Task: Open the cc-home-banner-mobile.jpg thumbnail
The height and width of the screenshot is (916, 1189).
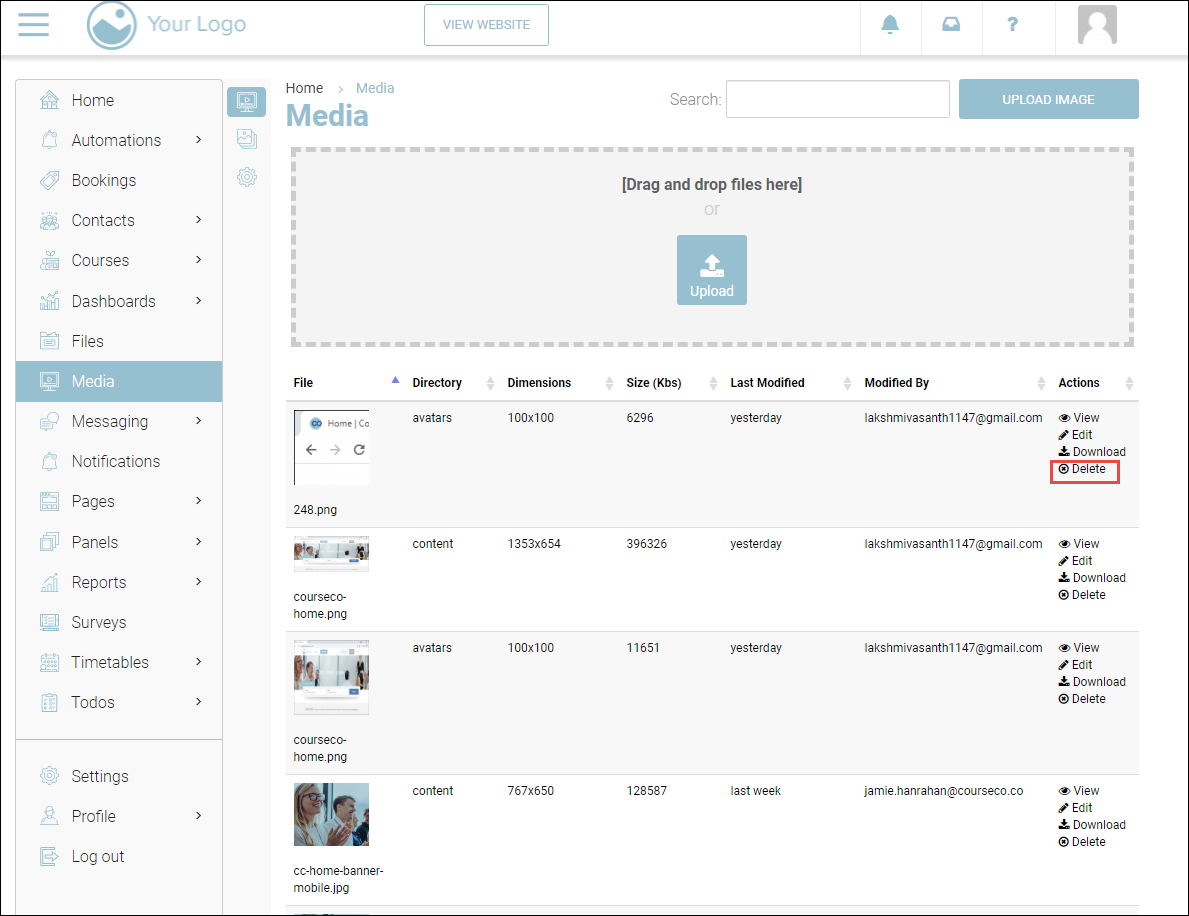Action: point(331,814)
